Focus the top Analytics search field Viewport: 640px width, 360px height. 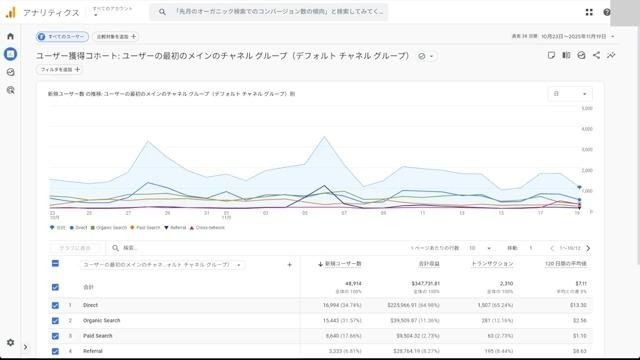[269, 12]
